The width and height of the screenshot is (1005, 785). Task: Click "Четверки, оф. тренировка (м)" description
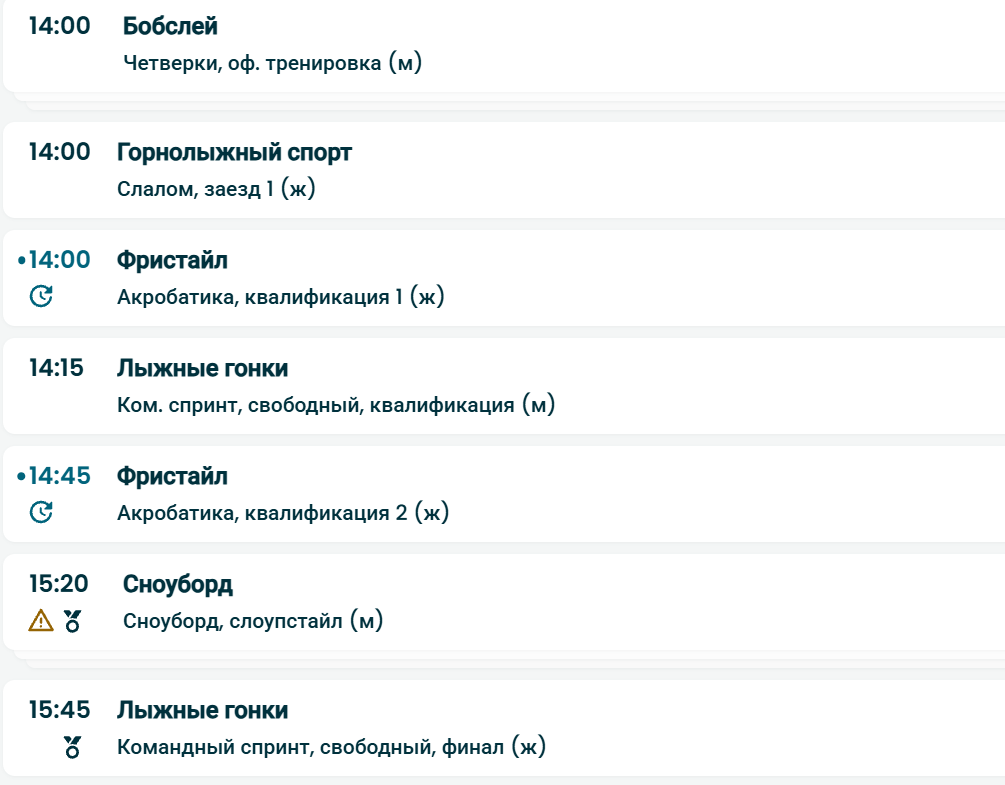[x=273, y=63]
